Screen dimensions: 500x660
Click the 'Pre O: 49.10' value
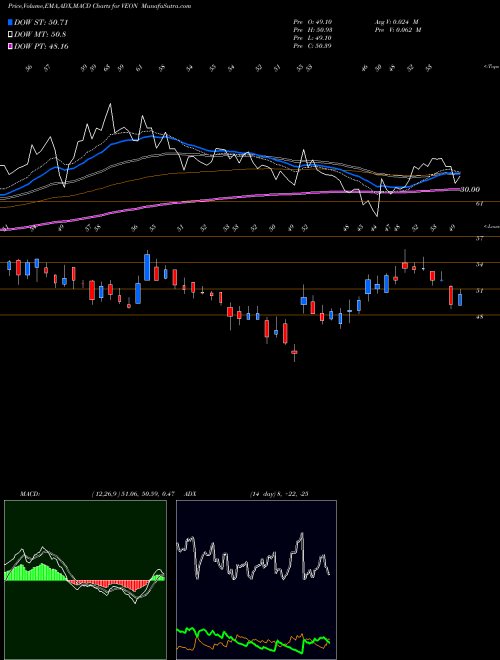(312, 21)
